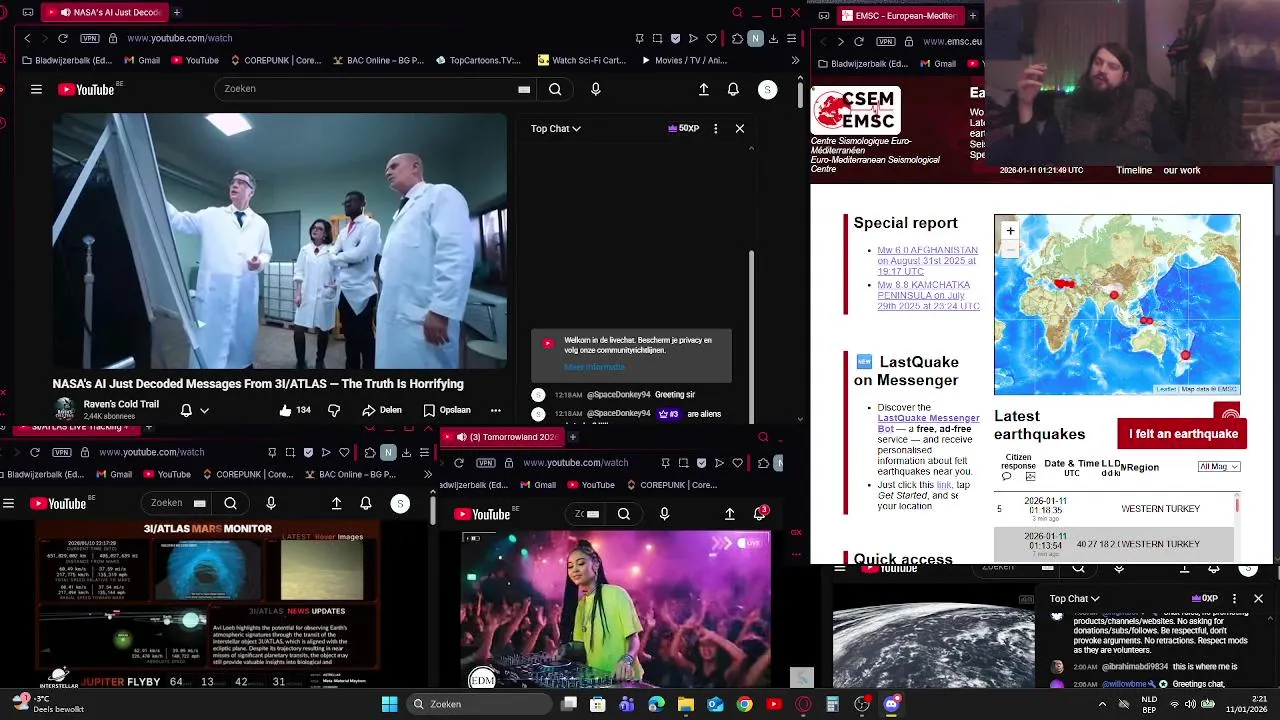Open Mw 6.0 AFGHANISTAN special report link

927,261
